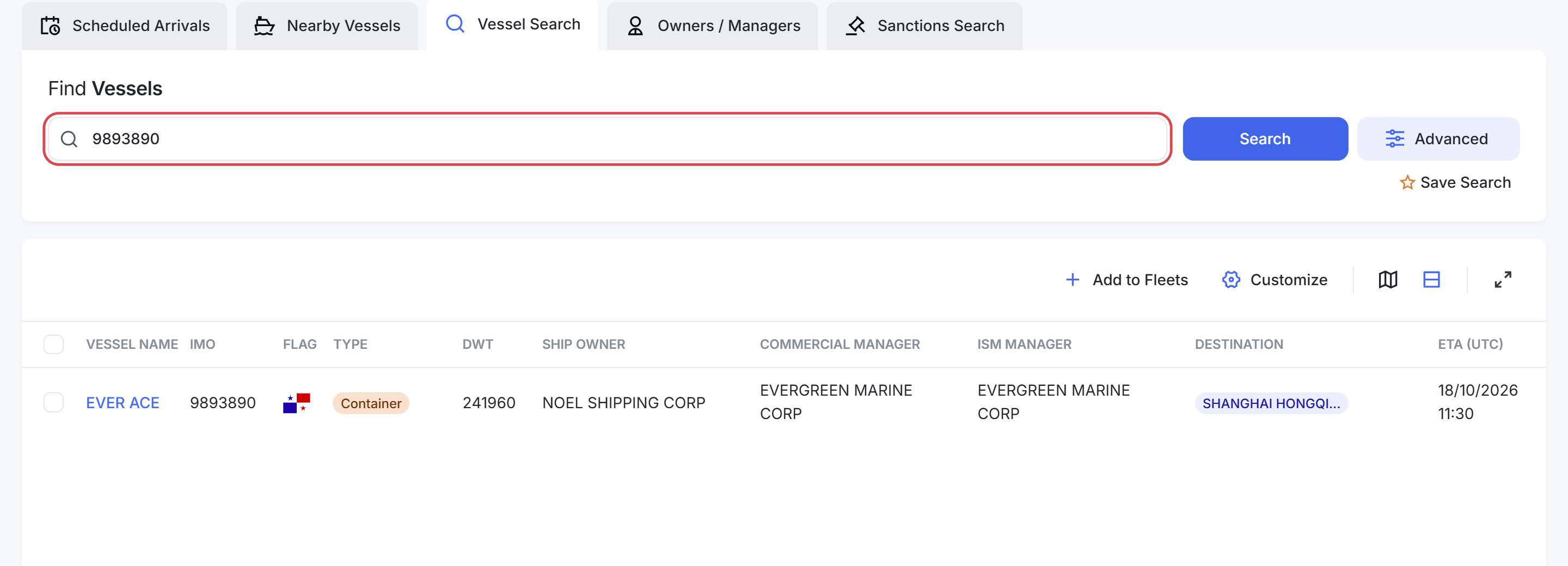The height and width of the screenshot is (566, 1568).
Task: Click ETA value 18/10/2026 11:30
Action: (1477, 402)
